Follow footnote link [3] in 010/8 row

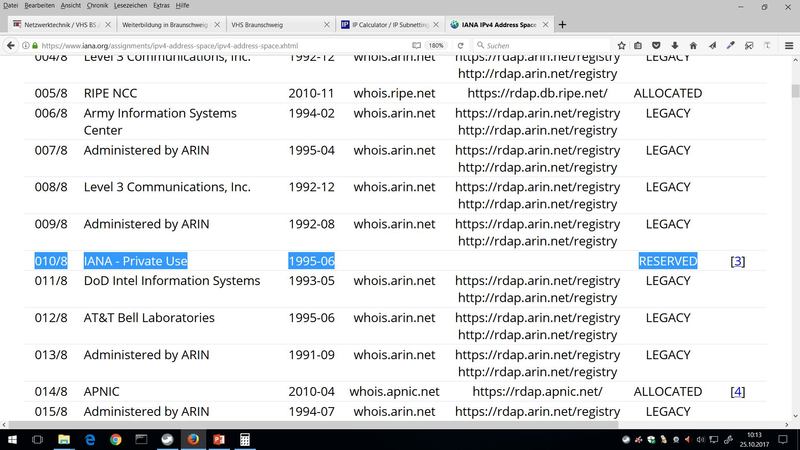click(x=738, y=261)
